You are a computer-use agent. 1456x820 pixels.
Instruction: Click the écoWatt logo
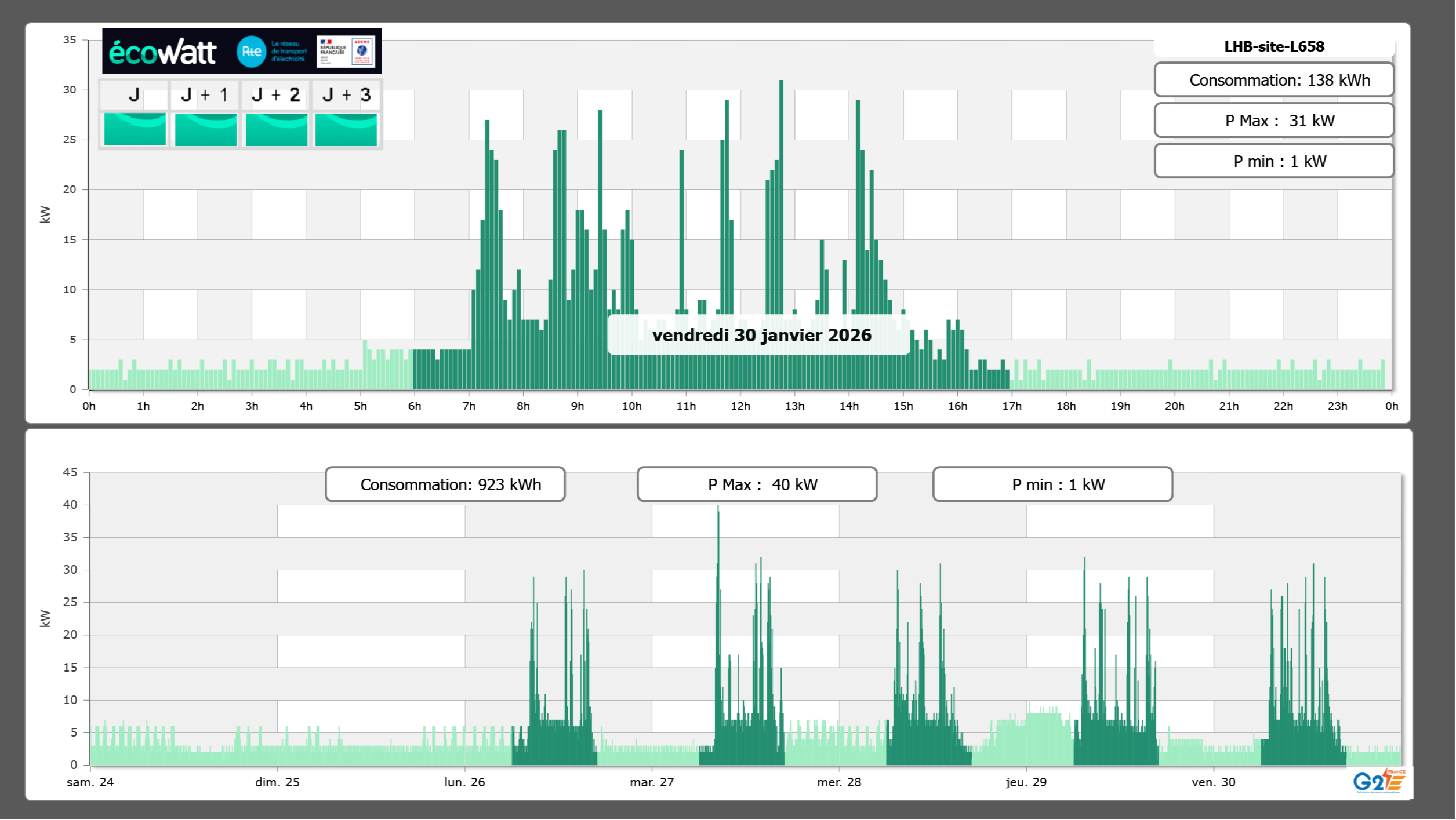162,52
